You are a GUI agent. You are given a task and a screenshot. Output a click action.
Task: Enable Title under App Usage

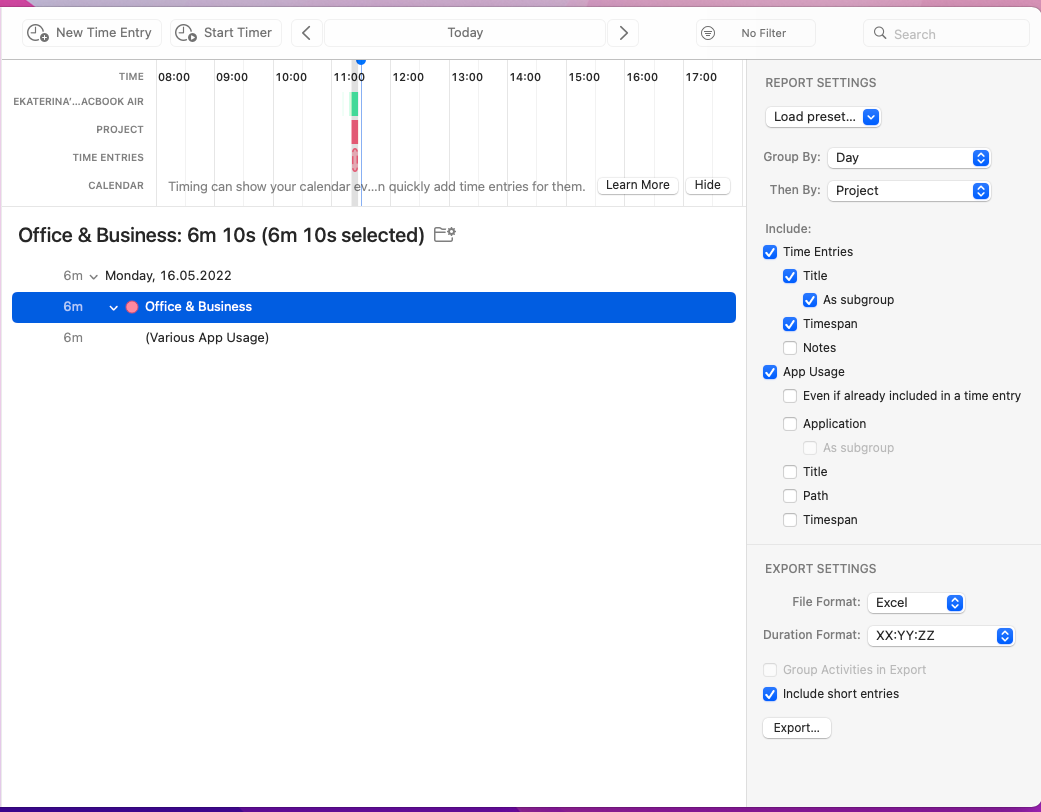[790, 472]
